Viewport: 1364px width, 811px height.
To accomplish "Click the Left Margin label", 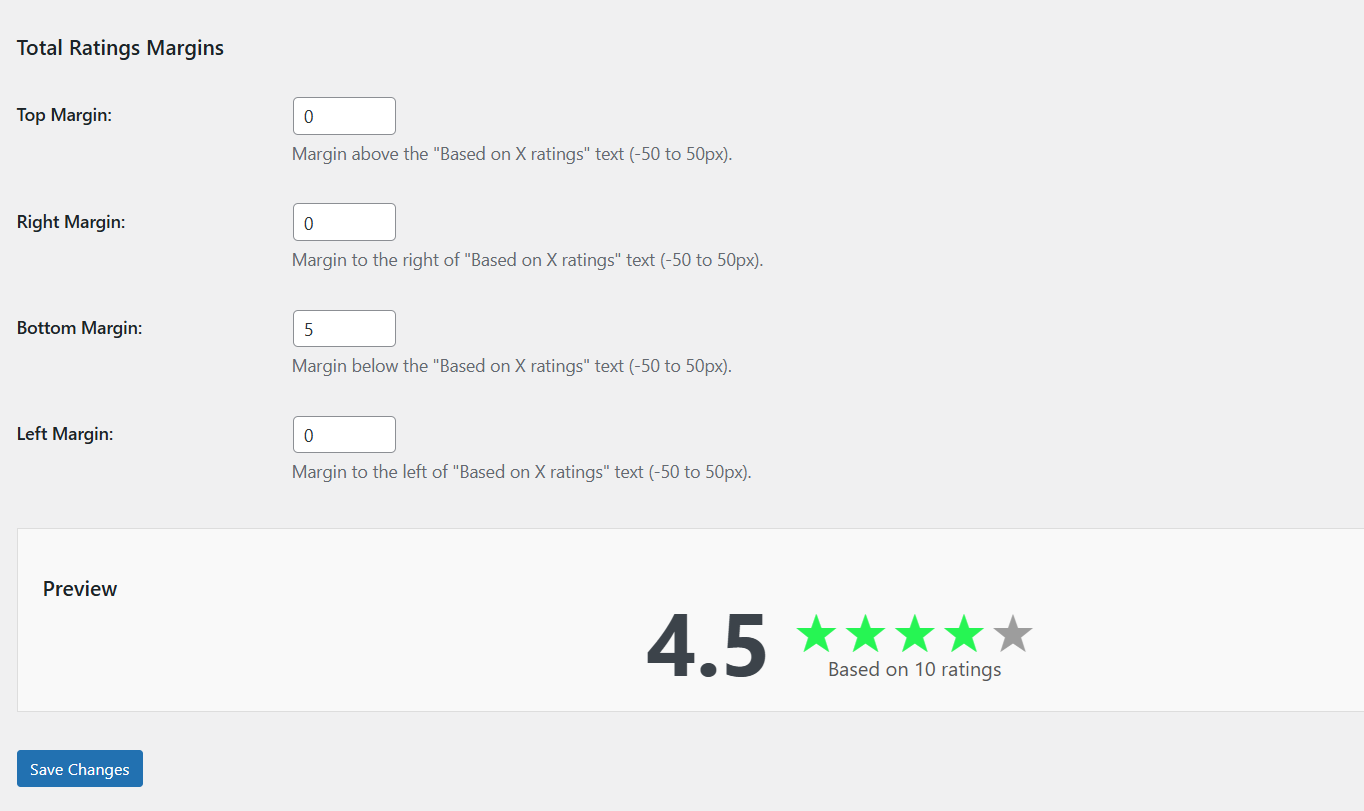I will 65,434.
